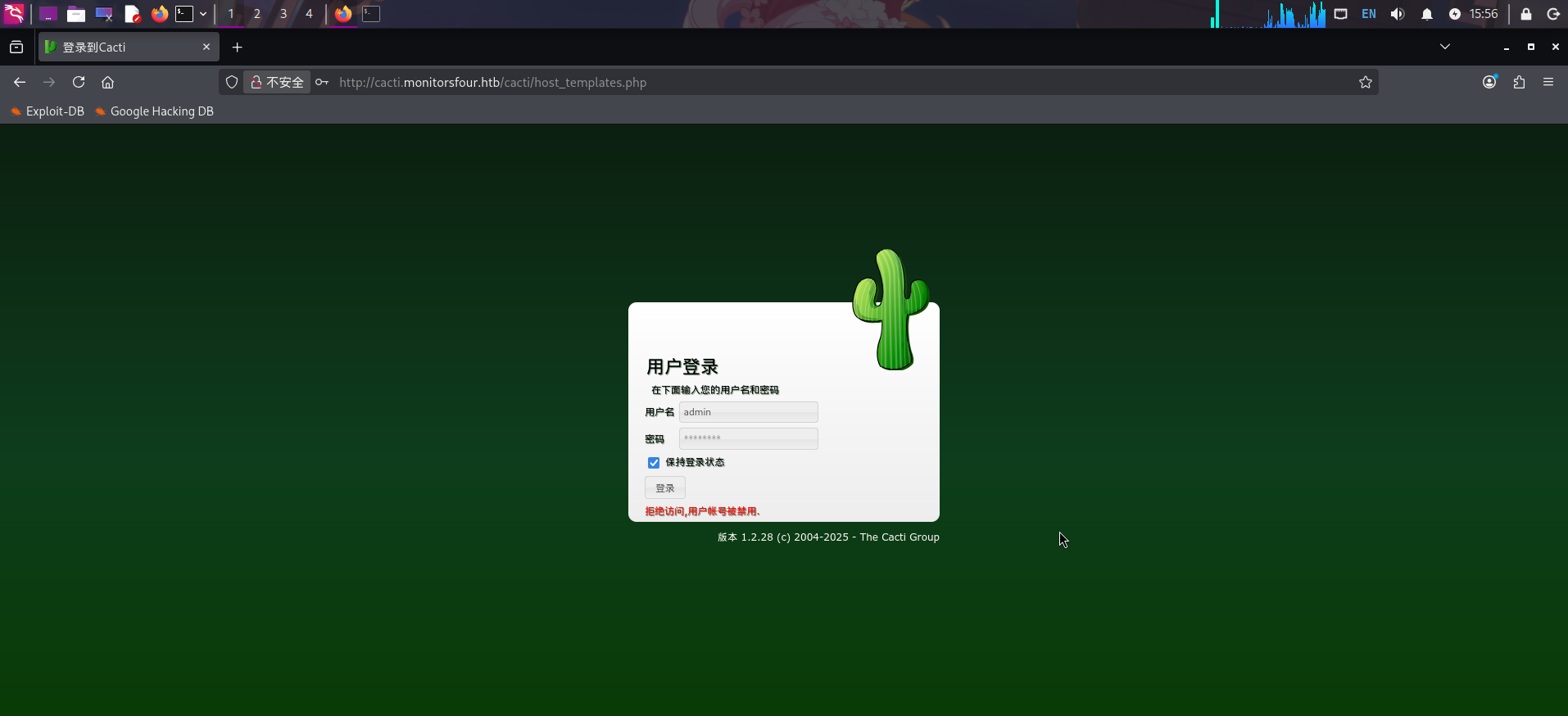The image size is (1568, 716).
Task: Change the EN keyboard layout indicator
Action: point(1369,14)
